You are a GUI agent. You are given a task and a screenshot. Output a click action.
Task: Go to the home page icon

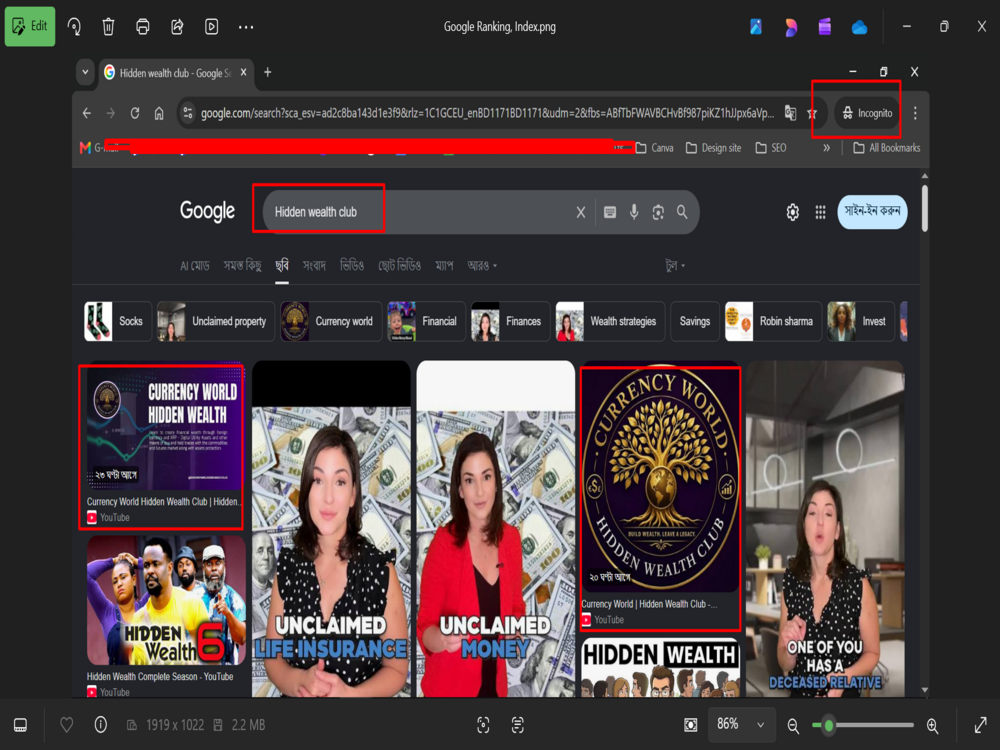click(159, 114)
